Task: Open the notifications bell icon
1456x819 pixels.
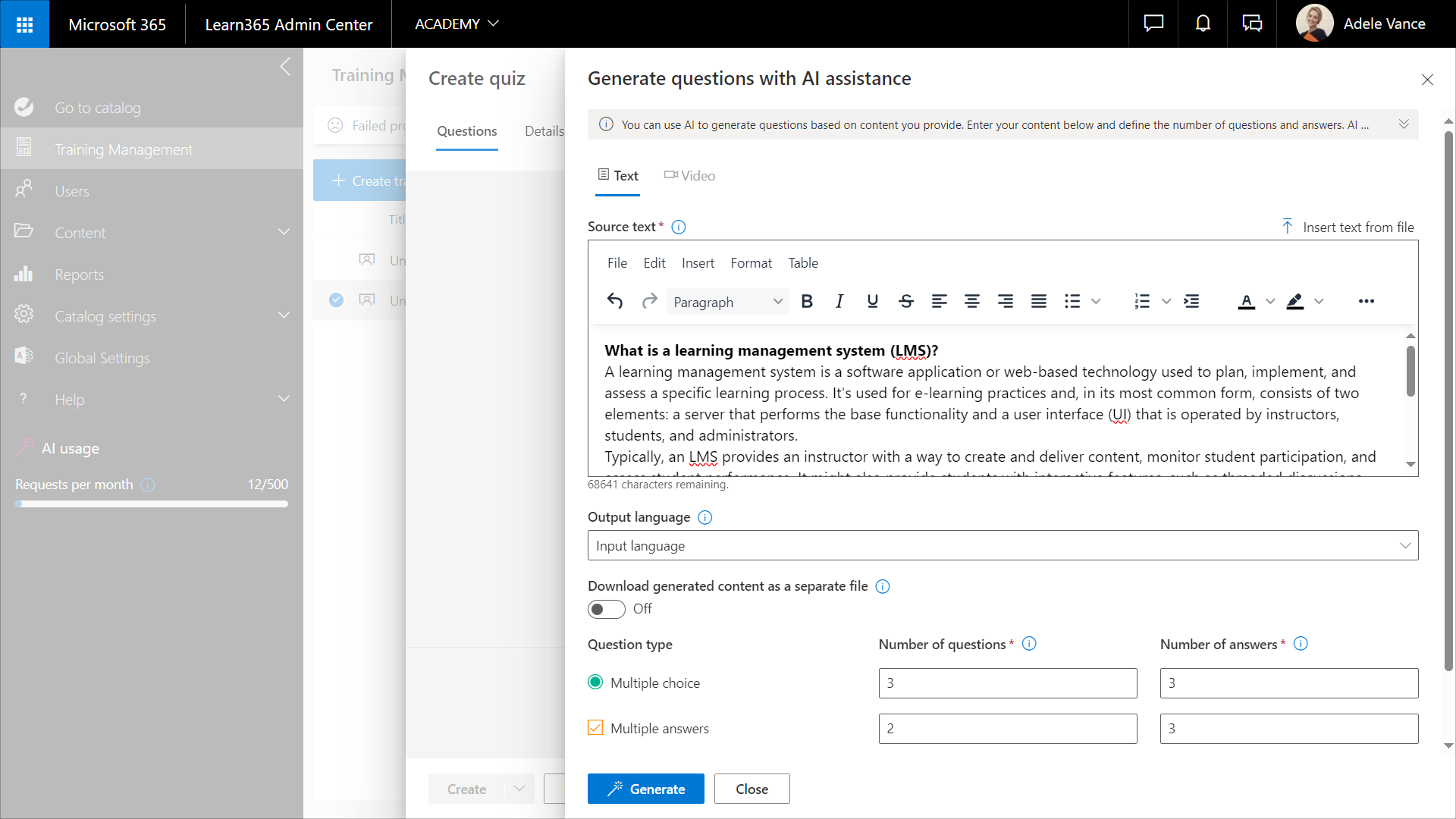Action: pos(1203,24)
